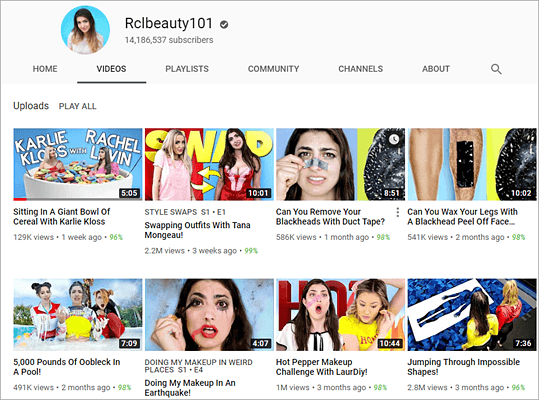Go to the COMMUNITY tab

click(x=274, y=69)
